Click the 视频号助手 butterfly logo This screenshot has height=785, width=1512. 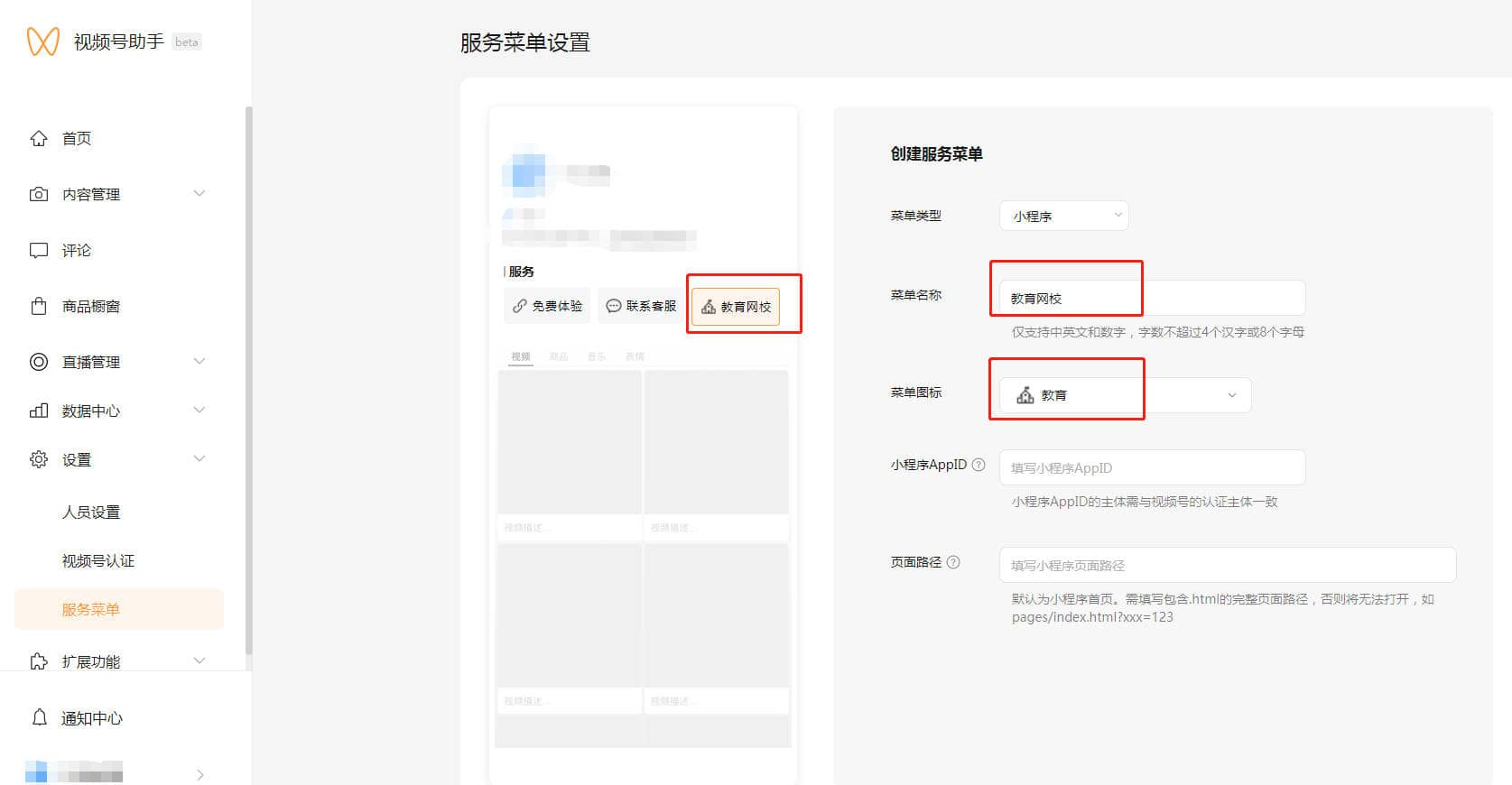[x=42, y=42]
